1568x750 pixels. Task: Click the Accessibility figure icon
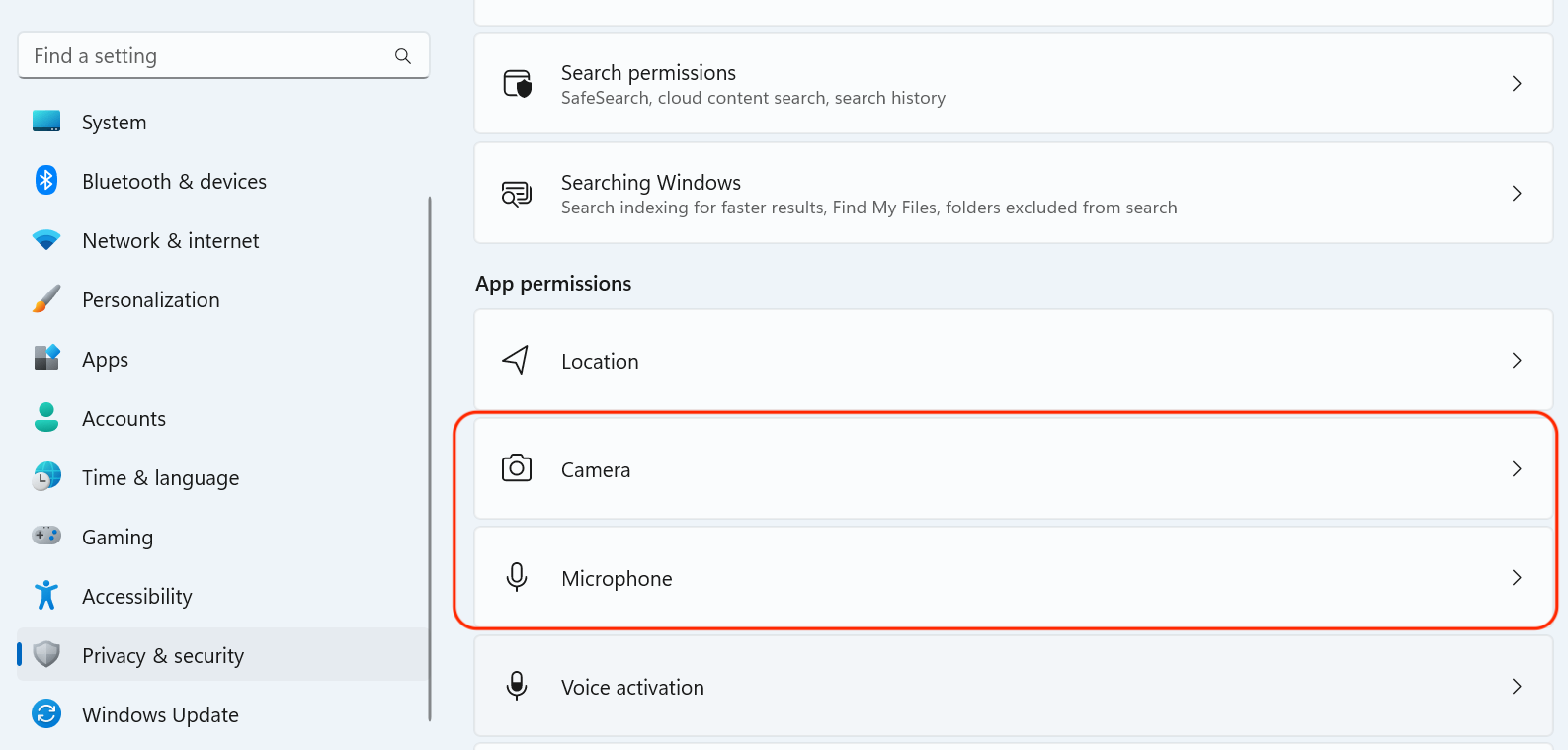[x=46, y=595]
